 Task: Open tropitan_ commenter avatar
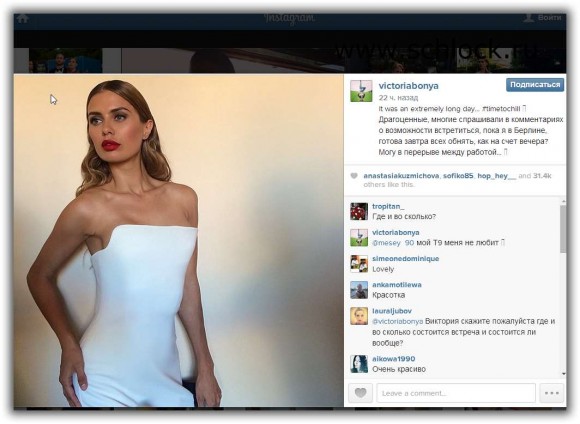pyautogui.click(x=359, y=211)
